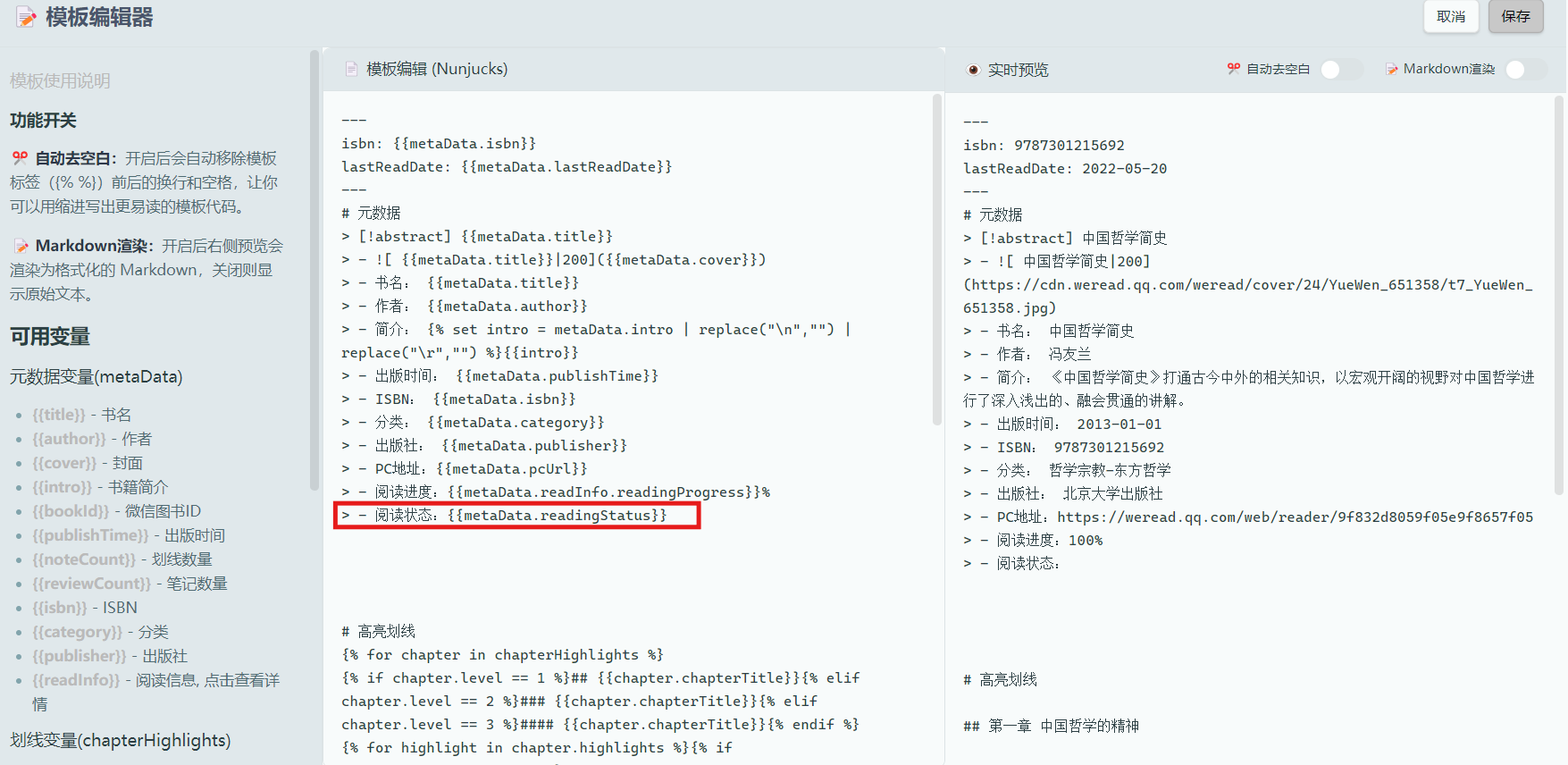
Task: Click the left sidebar scrollbar
Action: (x=314, y=268)
